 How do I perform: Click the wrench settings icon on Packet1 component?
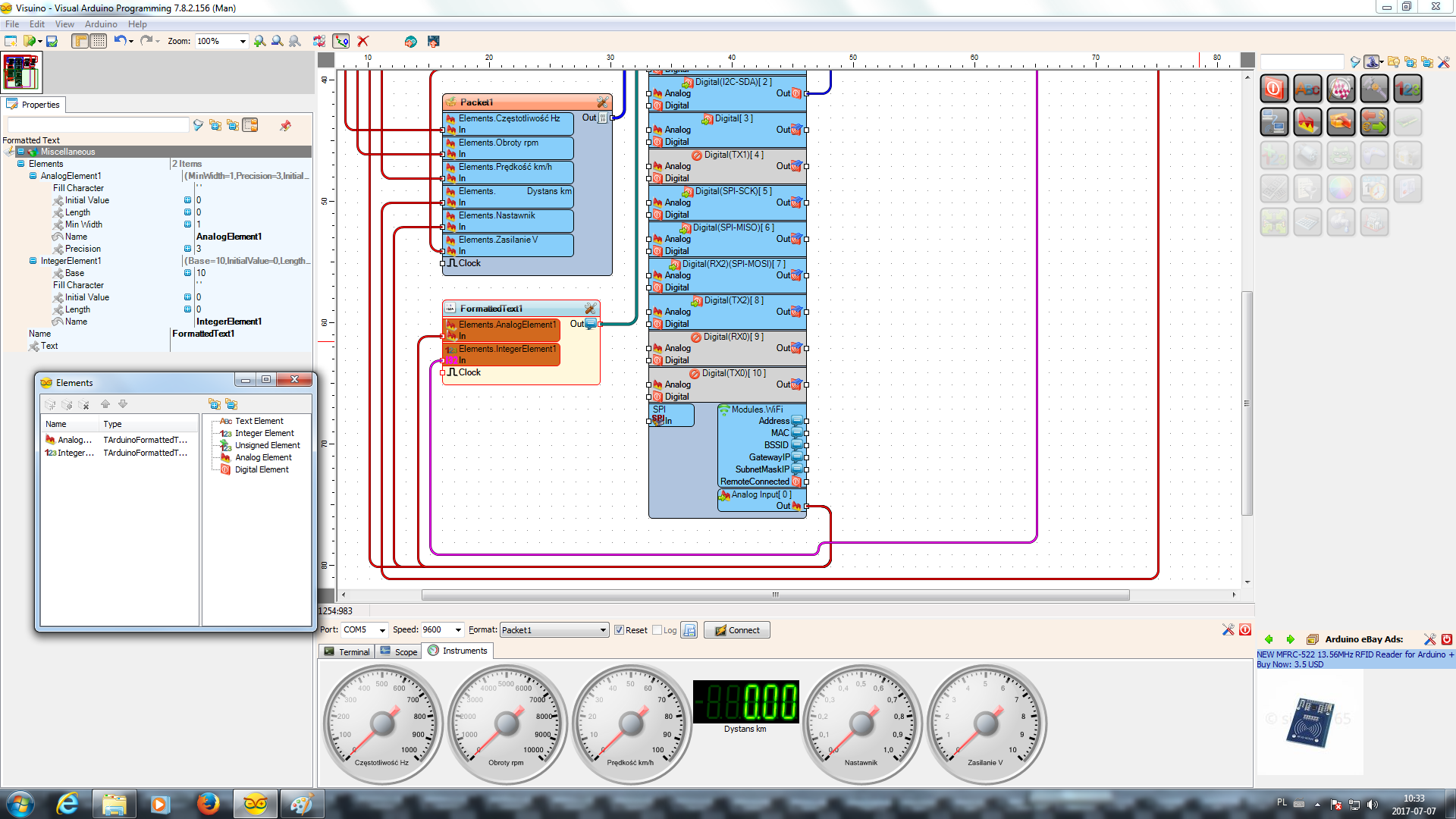coord(602,102)
